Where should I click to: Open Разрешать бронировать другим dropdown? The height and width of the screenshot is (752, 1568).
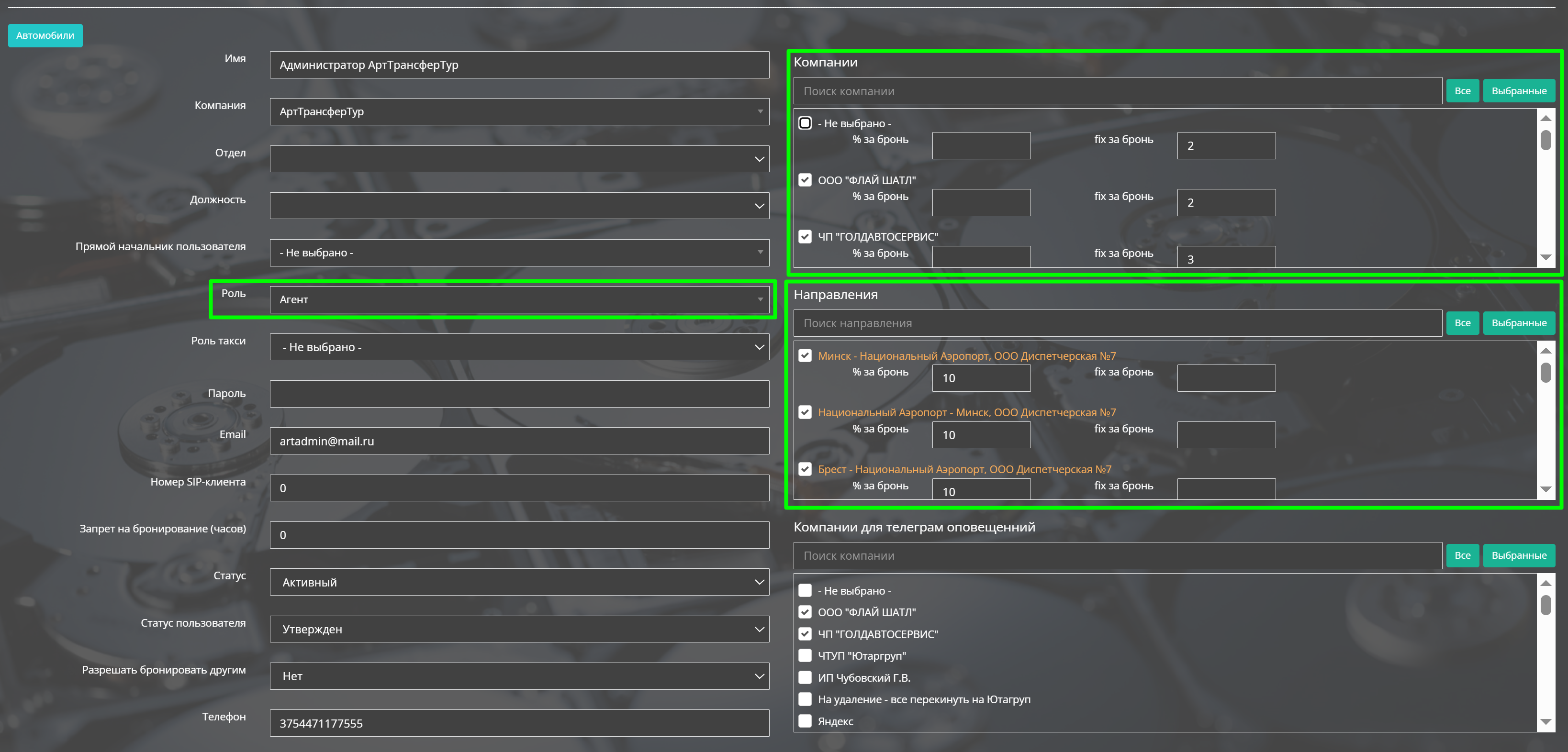point(519,676)
